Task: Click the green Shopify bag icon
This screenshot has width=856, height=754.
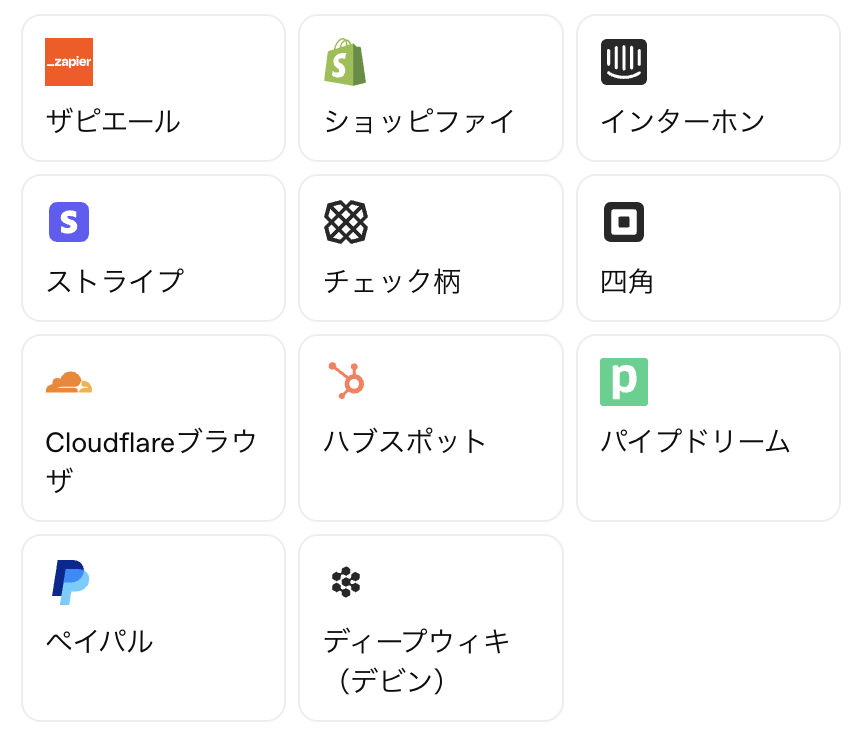Action: 345,62
